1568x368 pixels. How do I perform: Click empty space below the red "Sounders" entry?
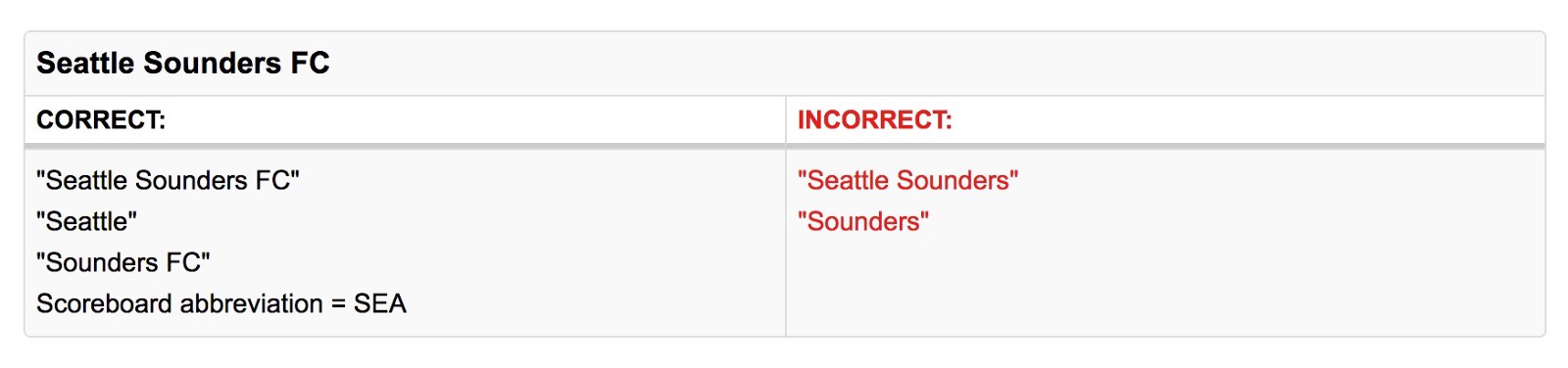click(1164, 289)
